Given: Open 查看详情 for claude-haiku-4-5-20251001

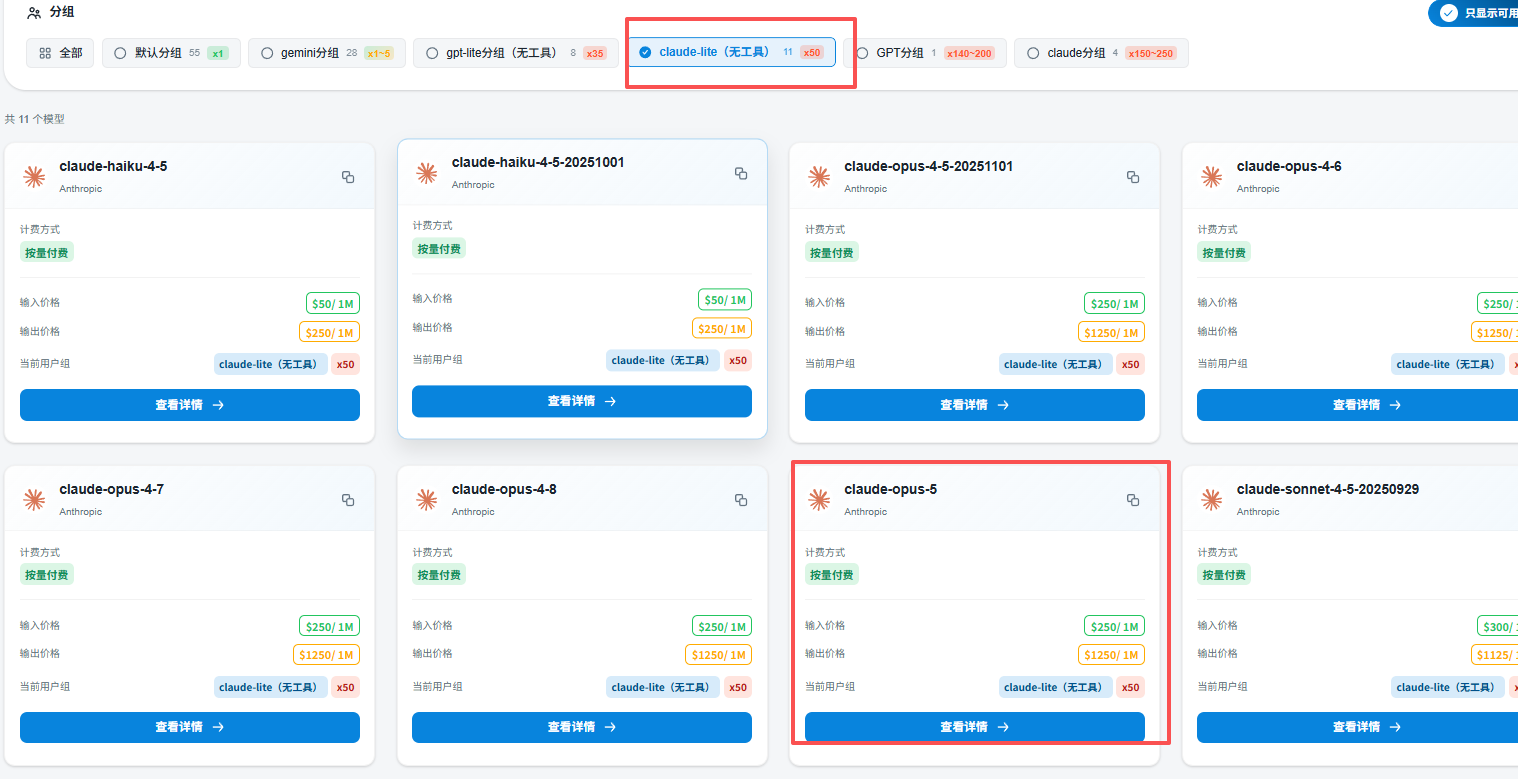Looking at the screenshot, I should (582, 401).
